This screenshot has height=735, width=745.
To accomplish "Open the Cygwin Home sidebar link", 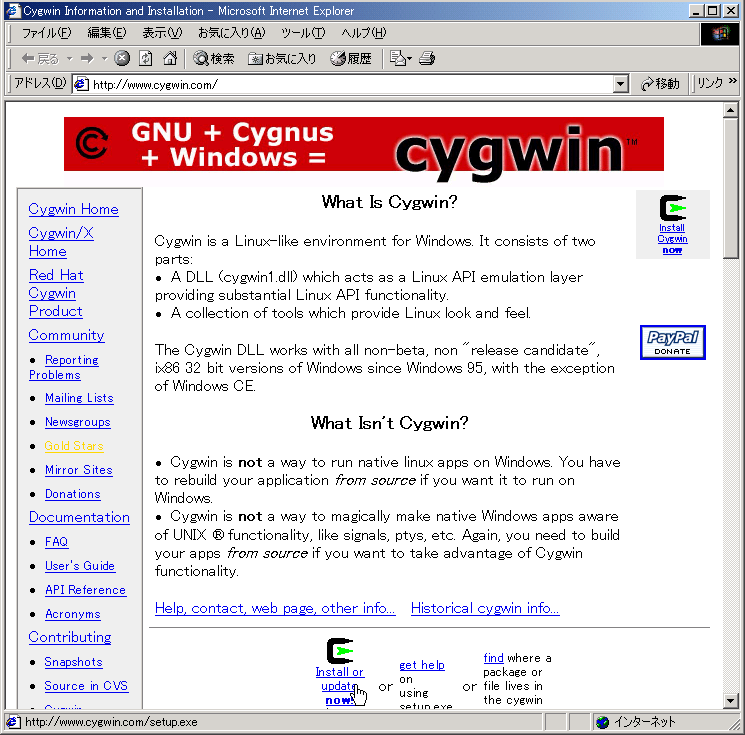I will point(73,209).
